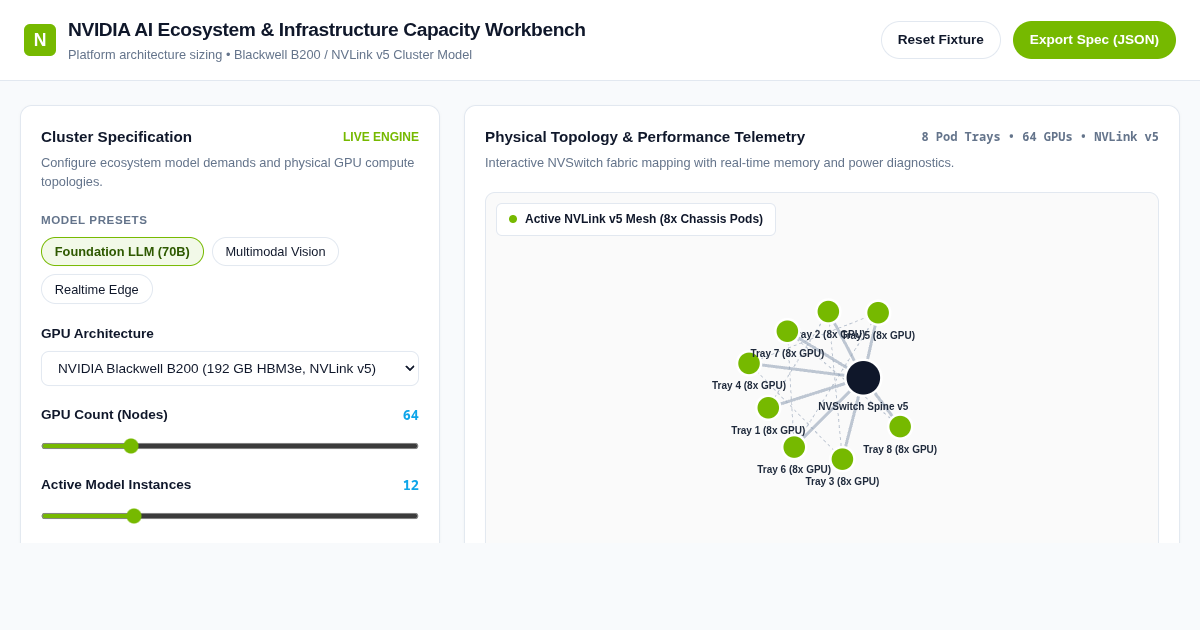The height and width of the screenshot is (630, 1200).
Task: Adjust the GPU Count (Nodes) slider
Action: (230, 446)
